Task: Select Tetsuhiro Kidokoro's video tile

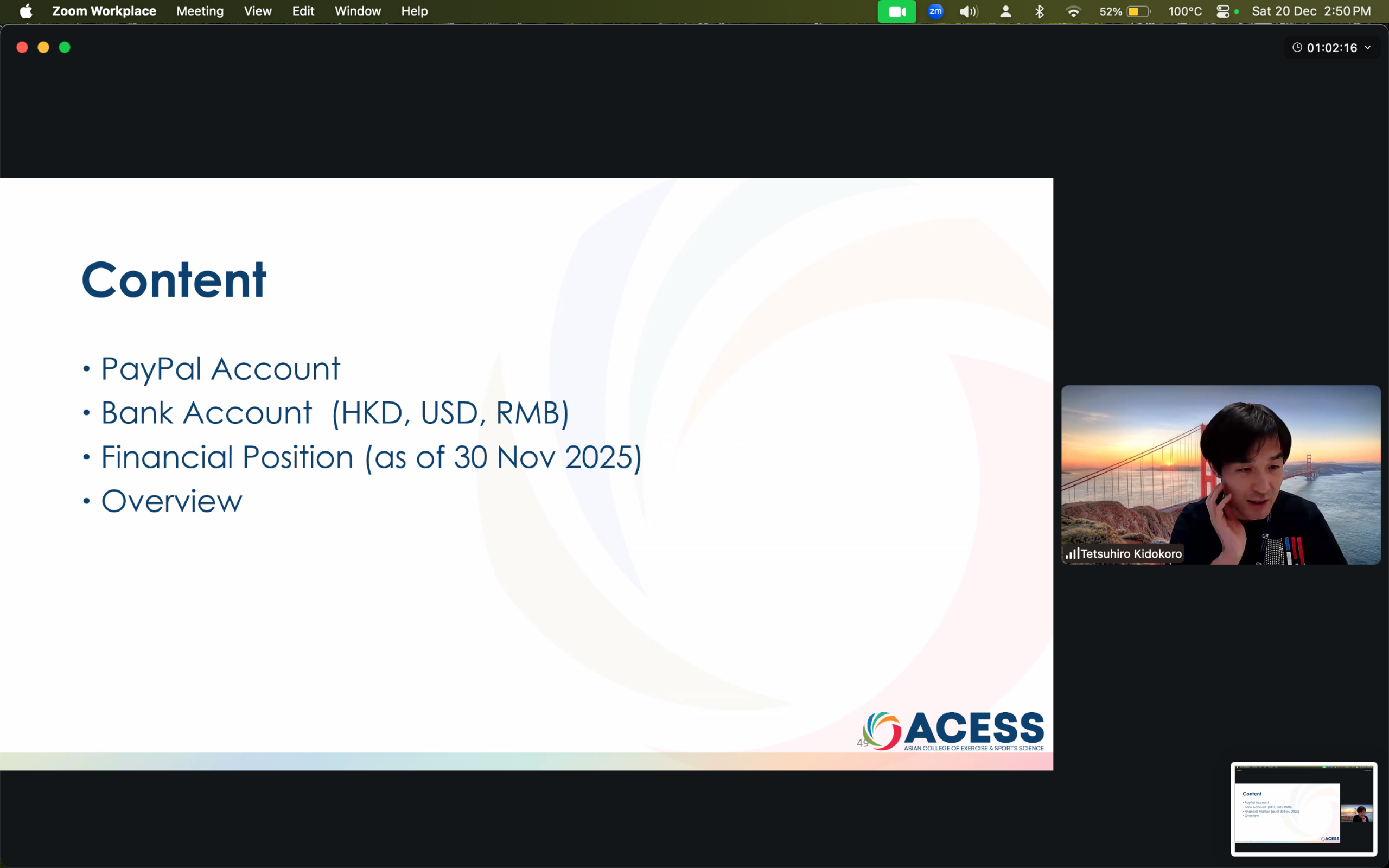Action: (1220, 475)
